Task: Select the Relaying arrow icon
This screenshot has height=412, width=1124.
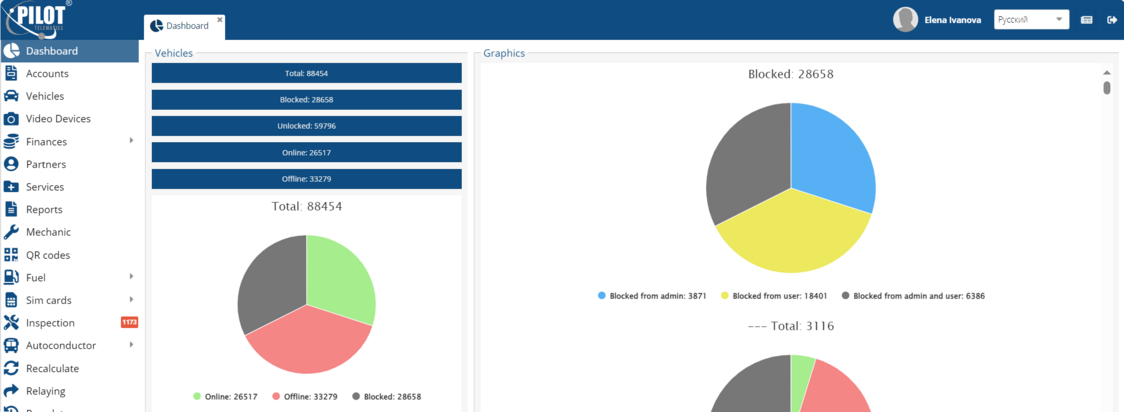Action: (x=11, y=391)
